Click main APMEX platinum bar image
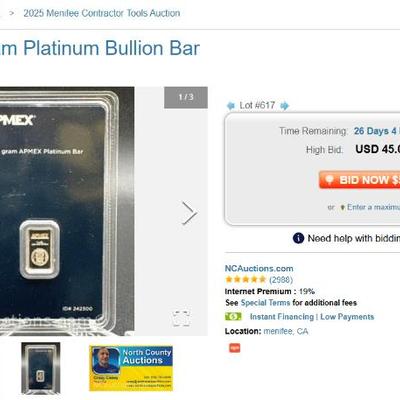Viewport: 400px width, 400px height. pos(67,211)
